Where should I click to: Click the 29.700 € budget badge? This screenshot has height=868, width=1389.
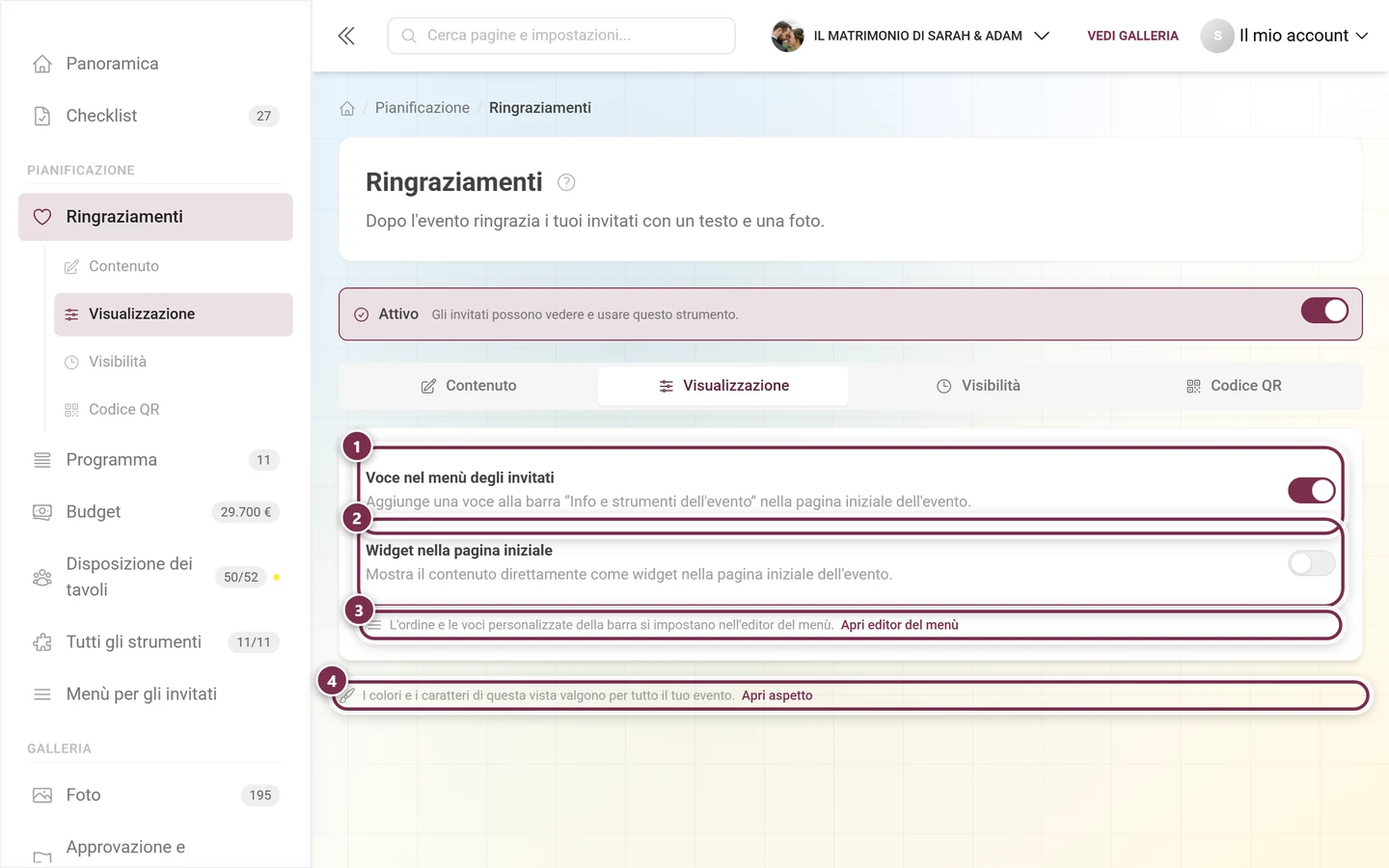point(246,512)
